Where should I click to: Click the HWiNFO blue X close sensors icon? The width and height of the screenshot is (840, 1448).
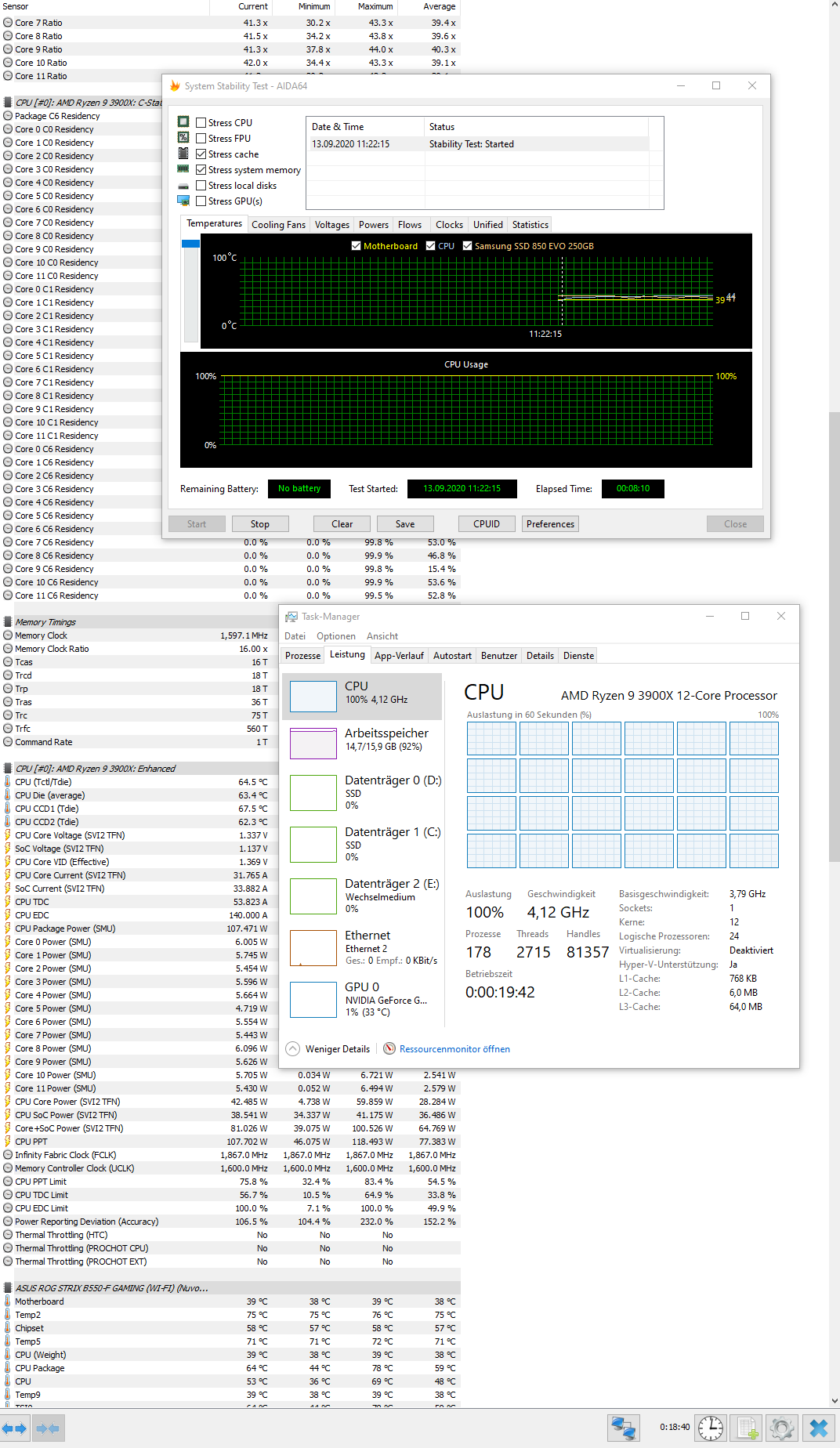tap(819, 1428)
